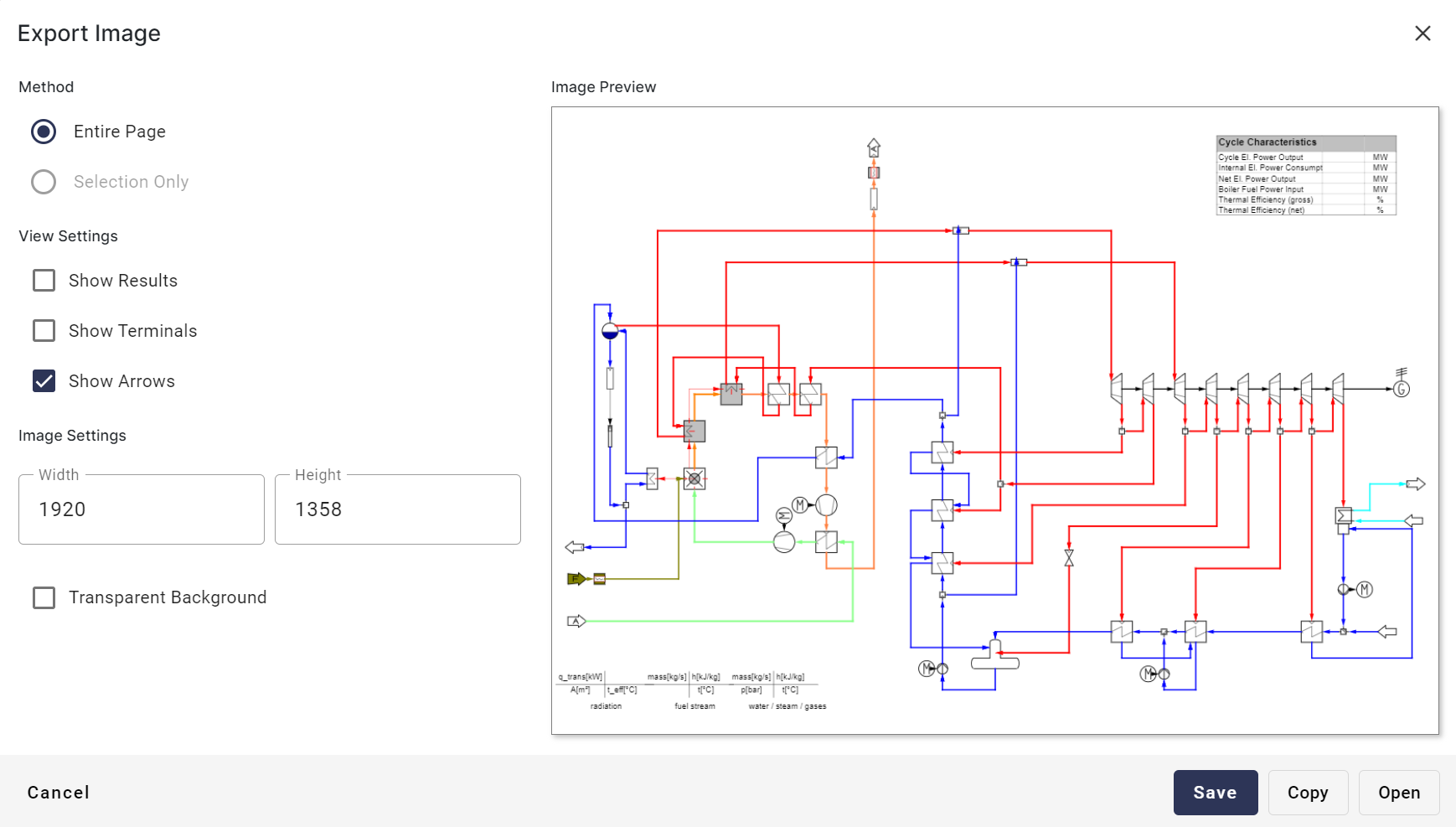Copy the image to clipboard
The height and width of the screenshot is (827, 1456).
[1307, 793]
